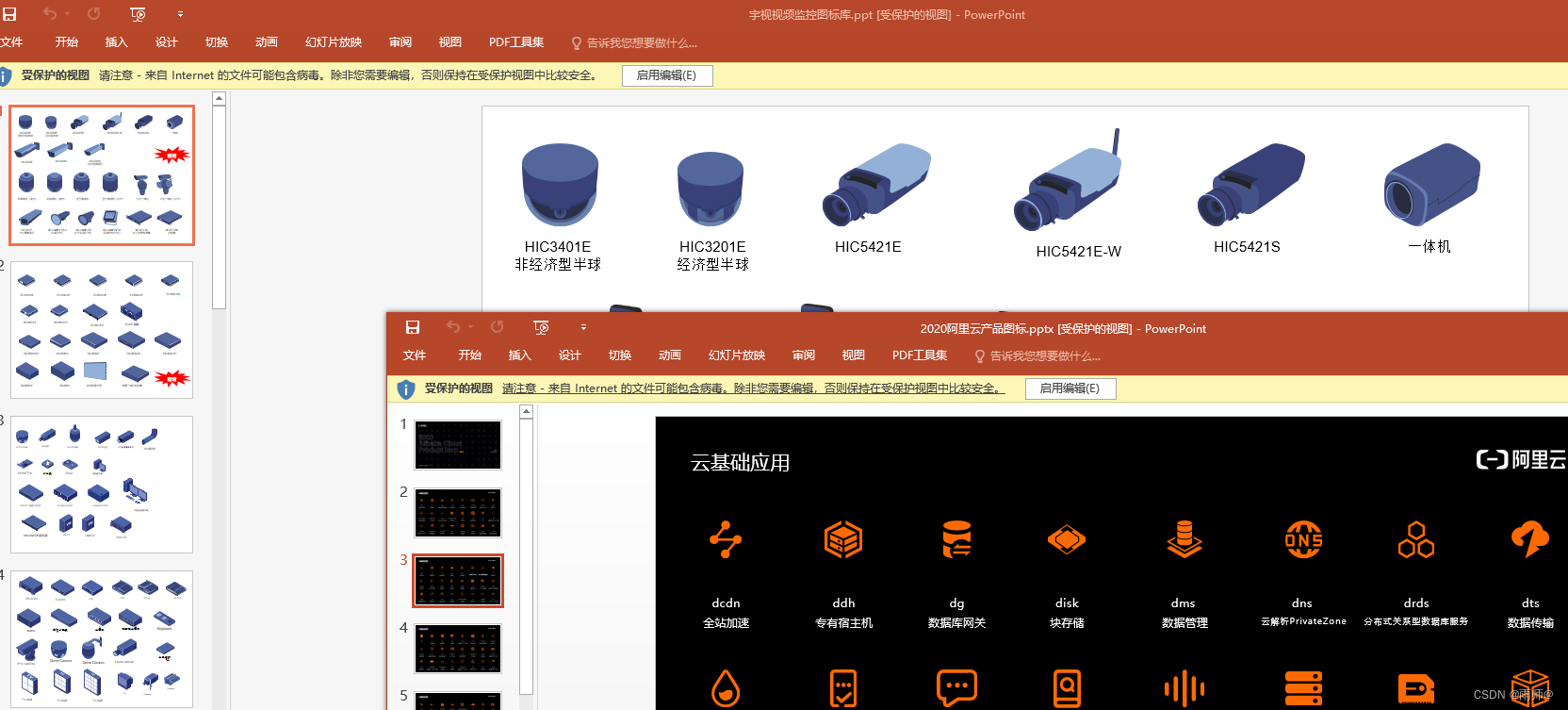Image resolution: width=1568 pixels, height=710 pixels.
Task: Open 审阅 tab in back window
Action: coord(400,42)
